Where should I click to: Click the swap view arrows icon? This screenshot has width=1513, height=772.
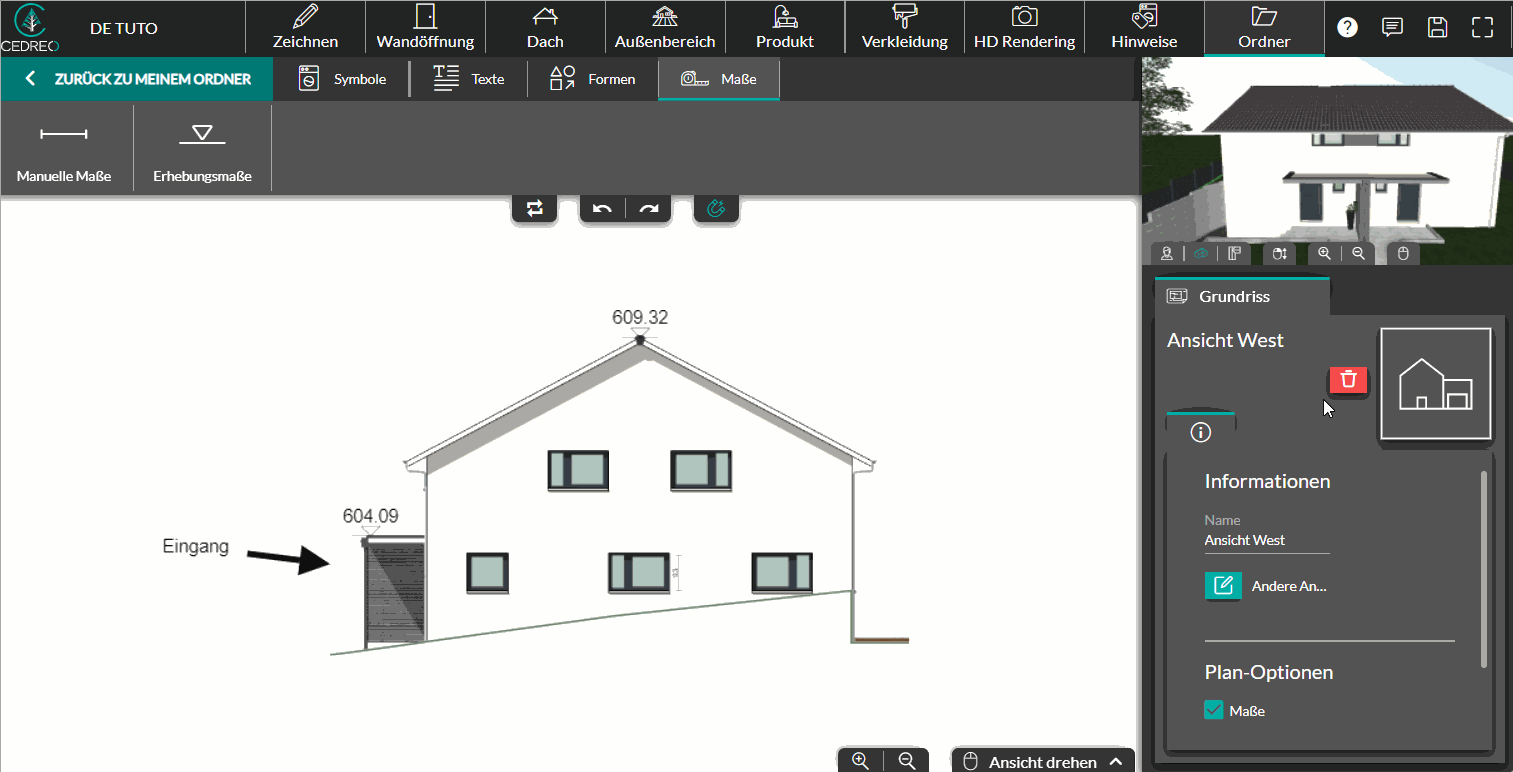(x=535, y=208)
